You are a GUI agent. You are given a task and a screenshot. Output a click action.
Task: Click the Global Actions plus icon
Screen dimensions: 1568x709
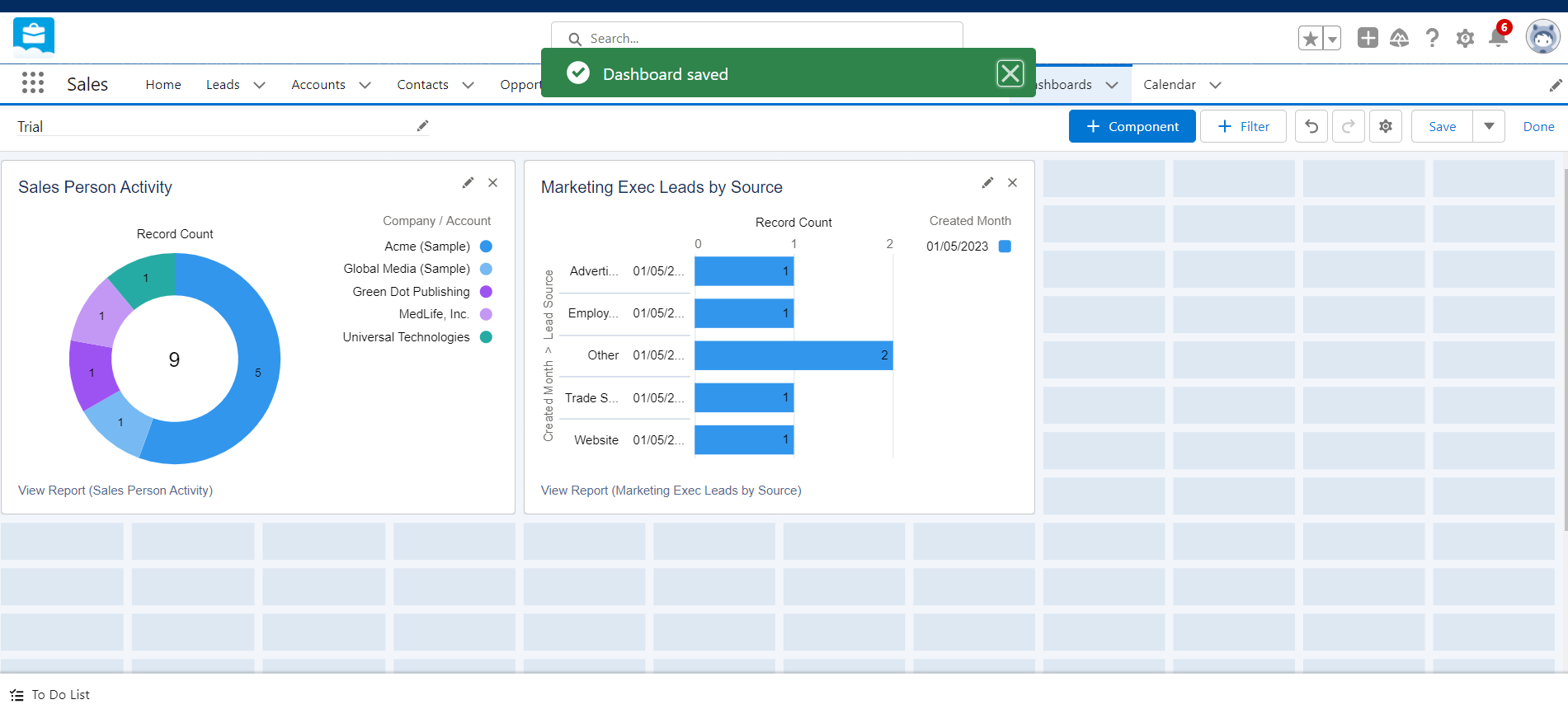(1368, 38)
